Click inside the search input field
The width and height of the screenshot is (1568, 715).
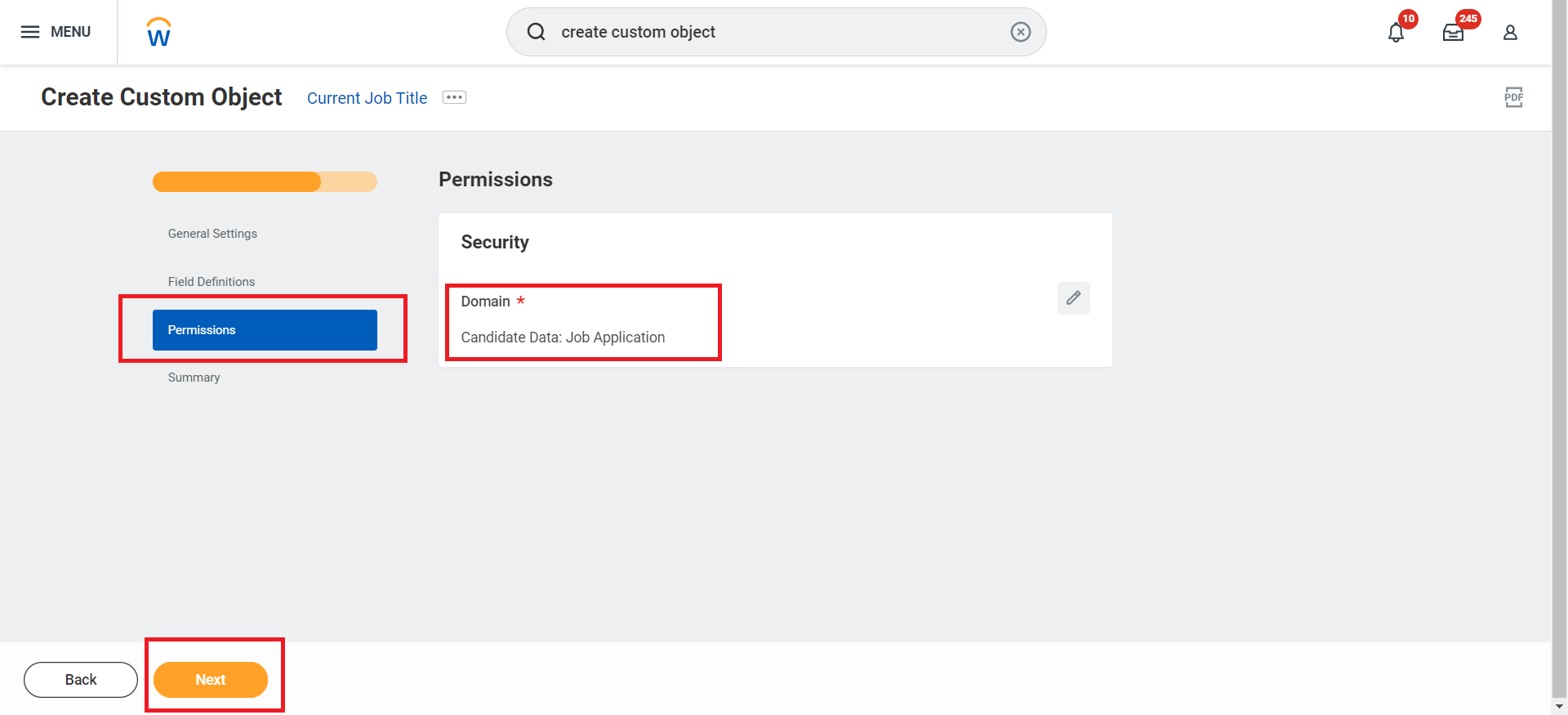click(x=735, y=32)
